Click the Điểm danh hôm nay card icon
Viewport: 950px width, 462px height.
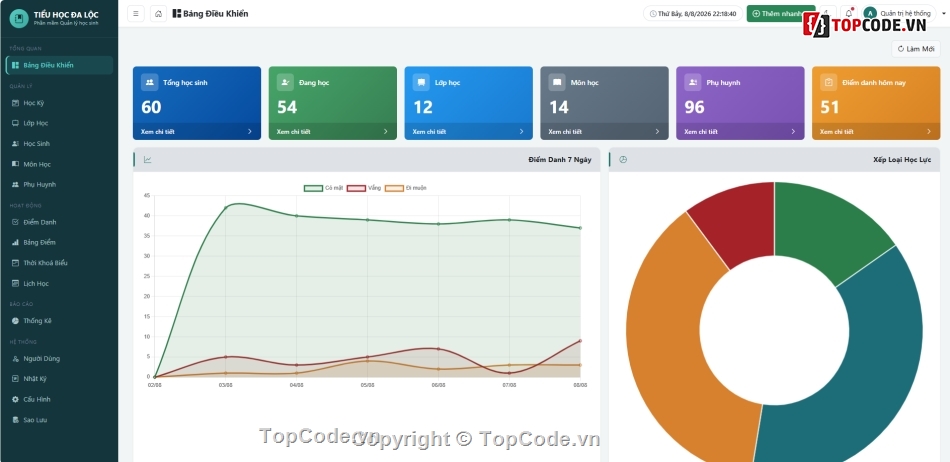coord(828,82)
